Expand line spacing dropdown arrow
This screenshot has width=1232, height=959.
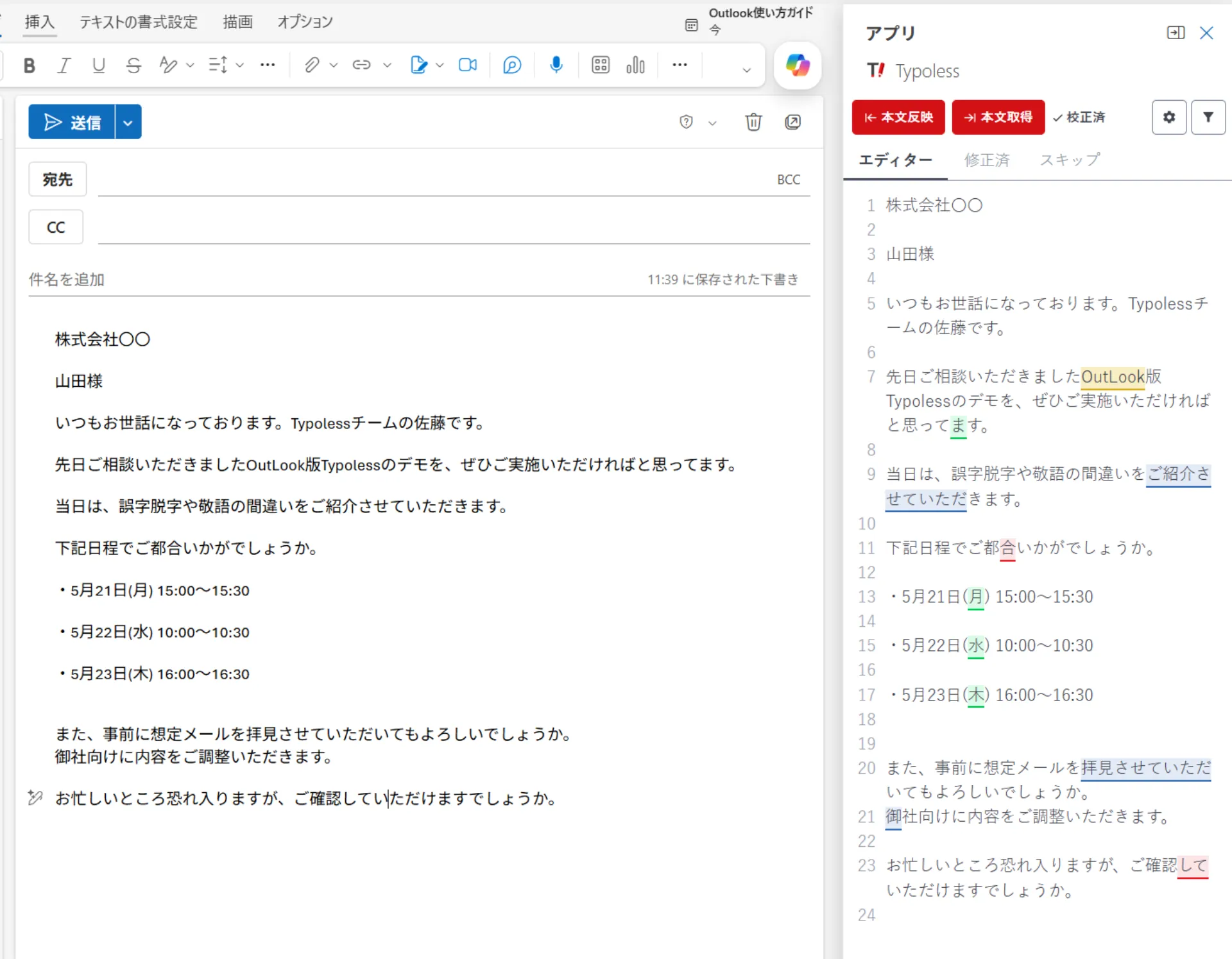pos(239,65)
